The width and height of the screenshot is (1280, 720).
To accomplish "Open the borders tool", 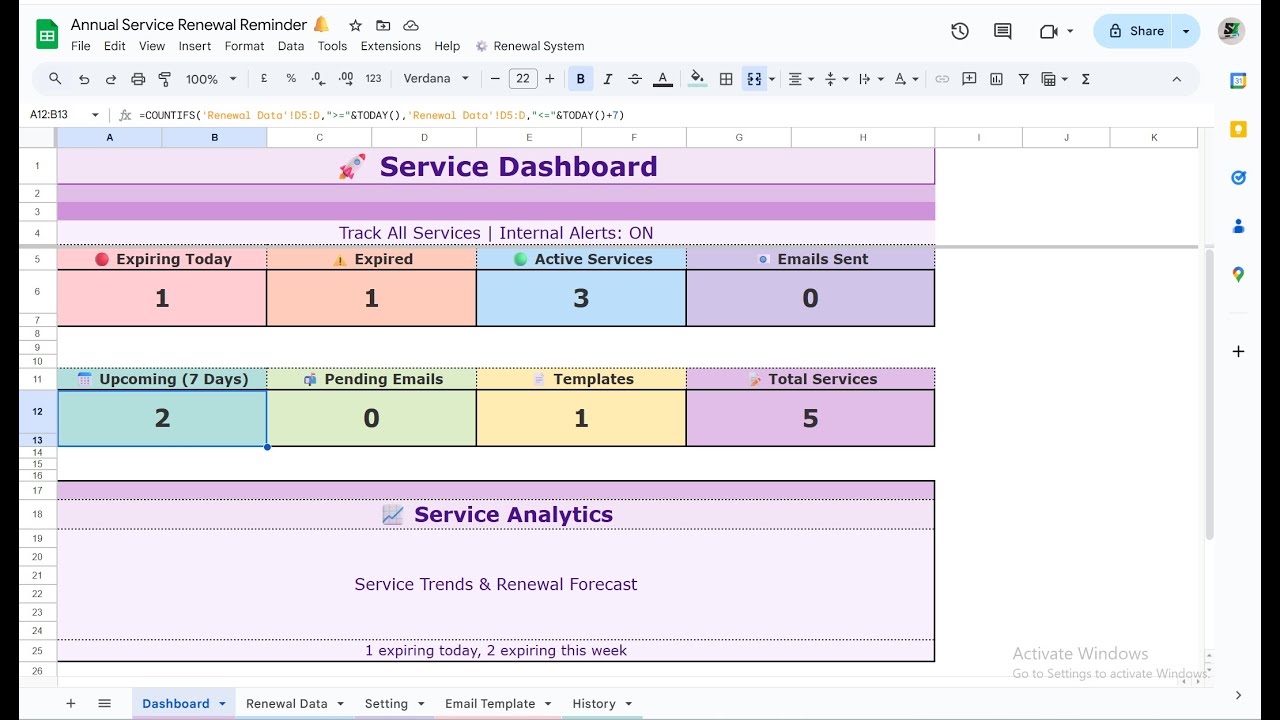I will (726, 79).
